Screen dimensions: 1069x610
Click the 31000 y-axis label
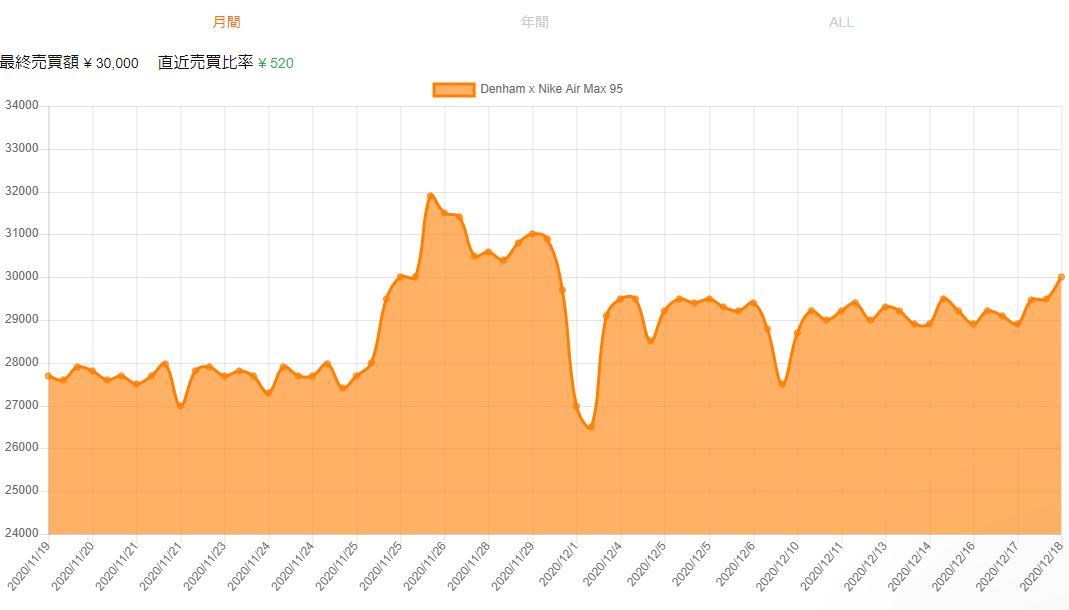(x=22, y=233)
